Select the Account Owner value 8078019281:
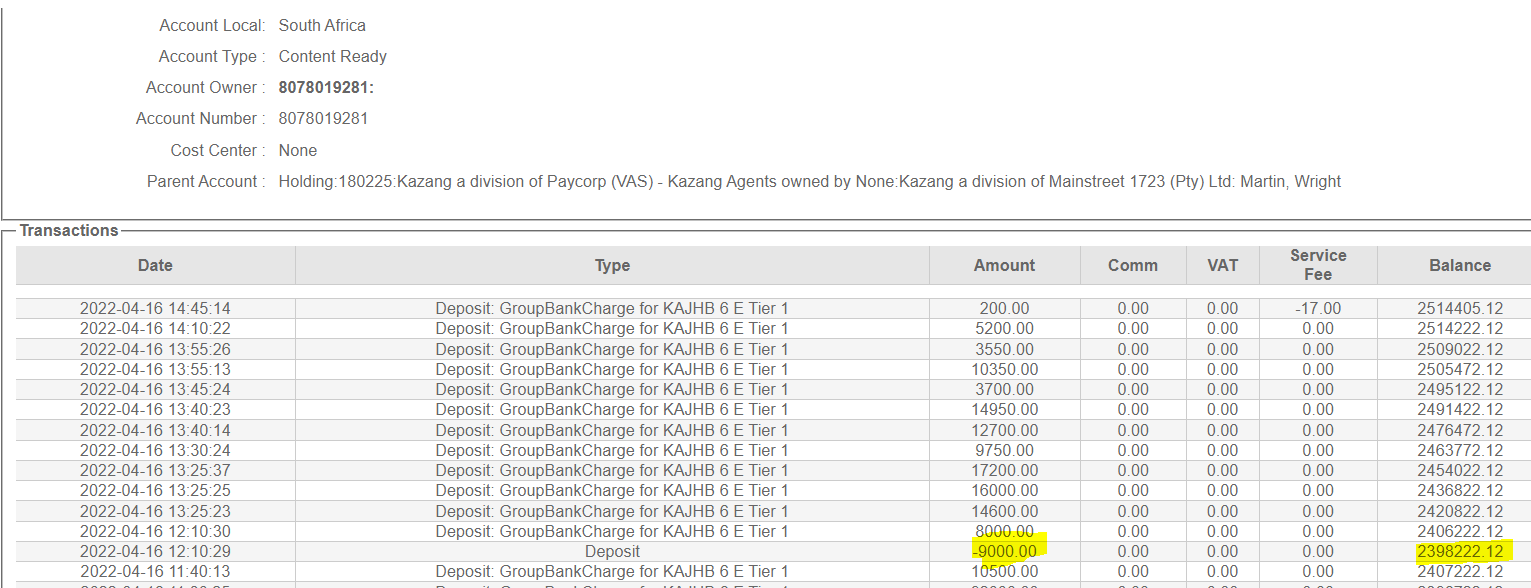Screen dimensions: 1531x588 coord(326,88)
